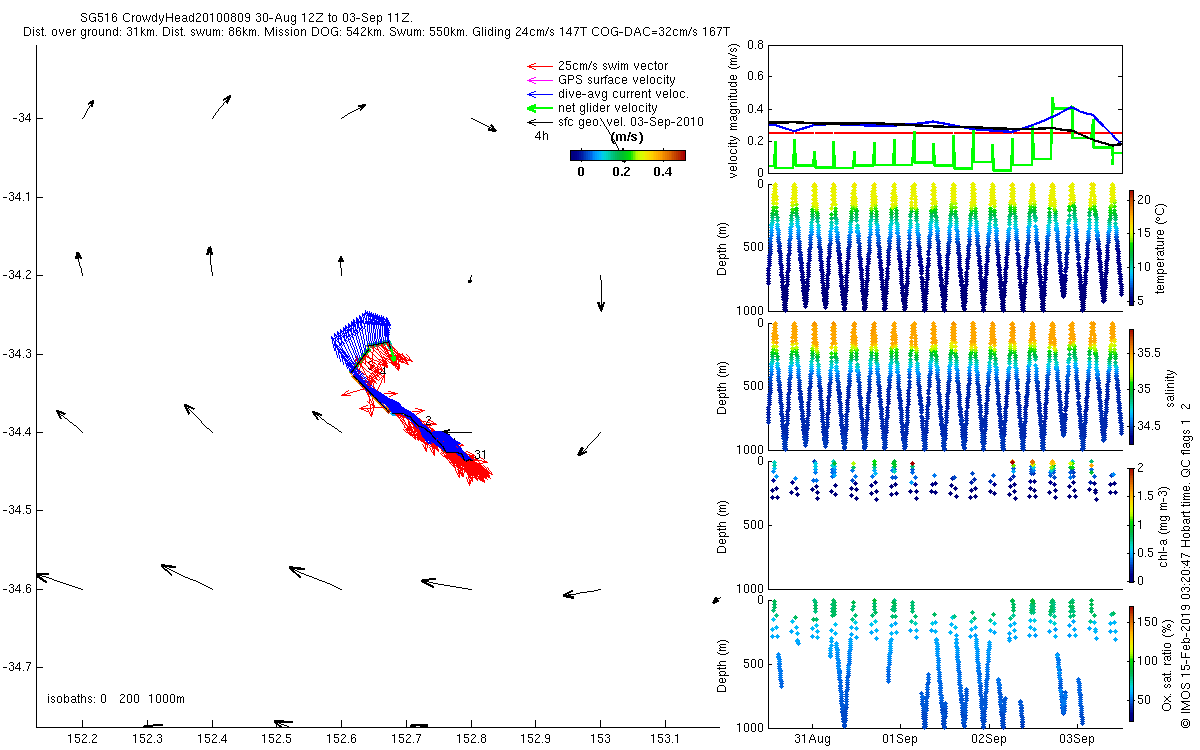1200x750 pixels.
Task: Click the black sfc geo. vel. legend arrow
Action: click(540, 122)
